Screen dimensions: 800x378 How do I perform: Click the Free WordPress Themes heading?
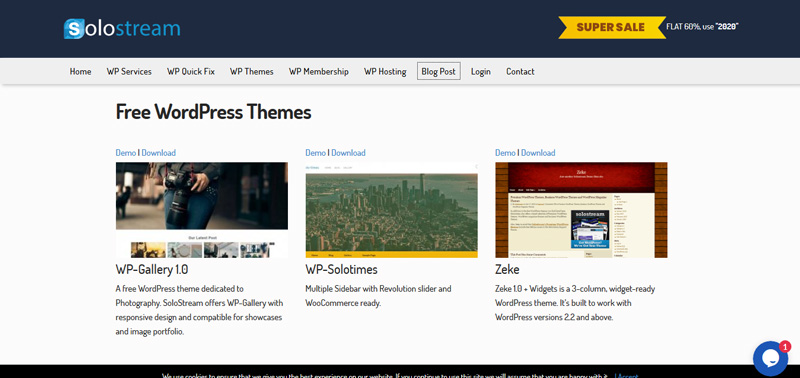(x=213, y=112)
